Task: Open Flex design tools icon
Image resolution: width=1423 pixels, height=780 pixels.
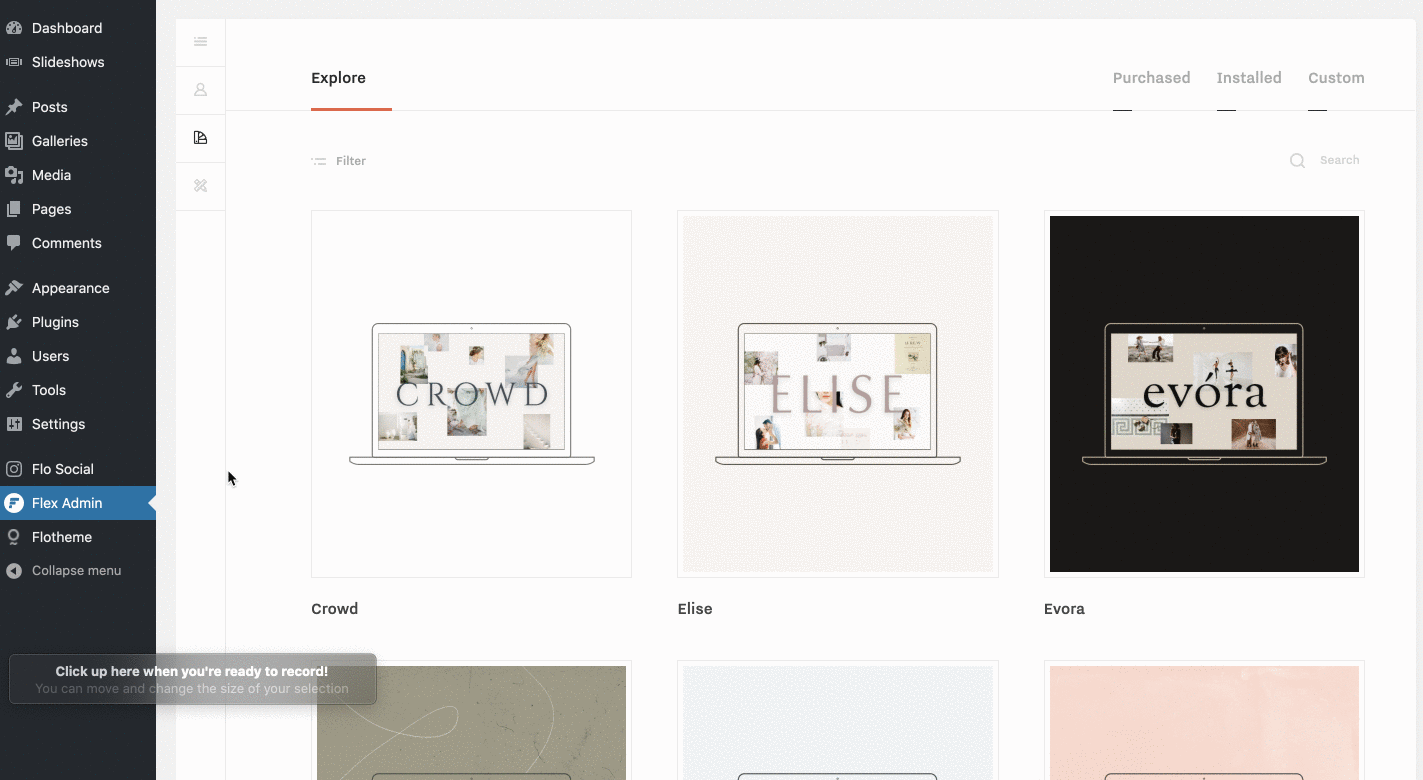Action: coord(201,186)
